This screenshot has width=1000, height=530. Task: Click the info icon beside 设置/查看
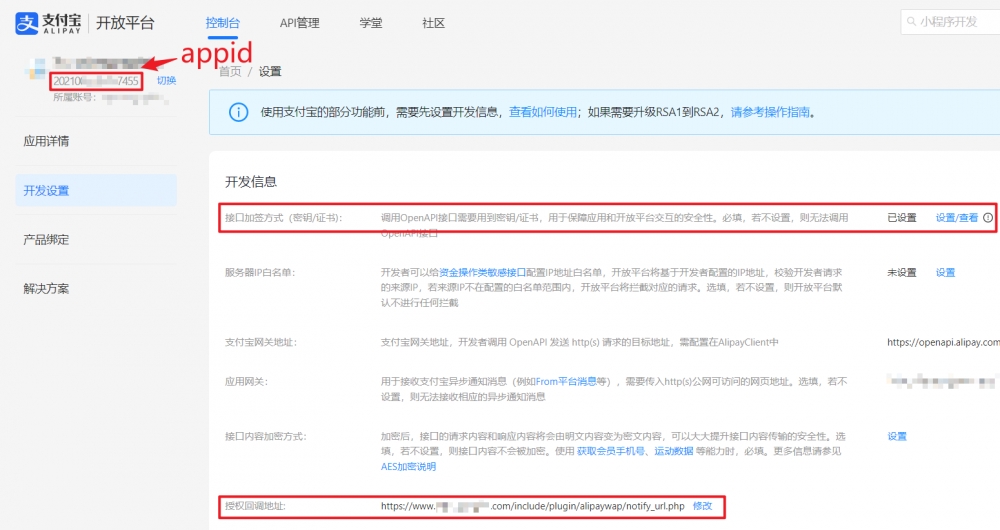[x=988, y=217]
